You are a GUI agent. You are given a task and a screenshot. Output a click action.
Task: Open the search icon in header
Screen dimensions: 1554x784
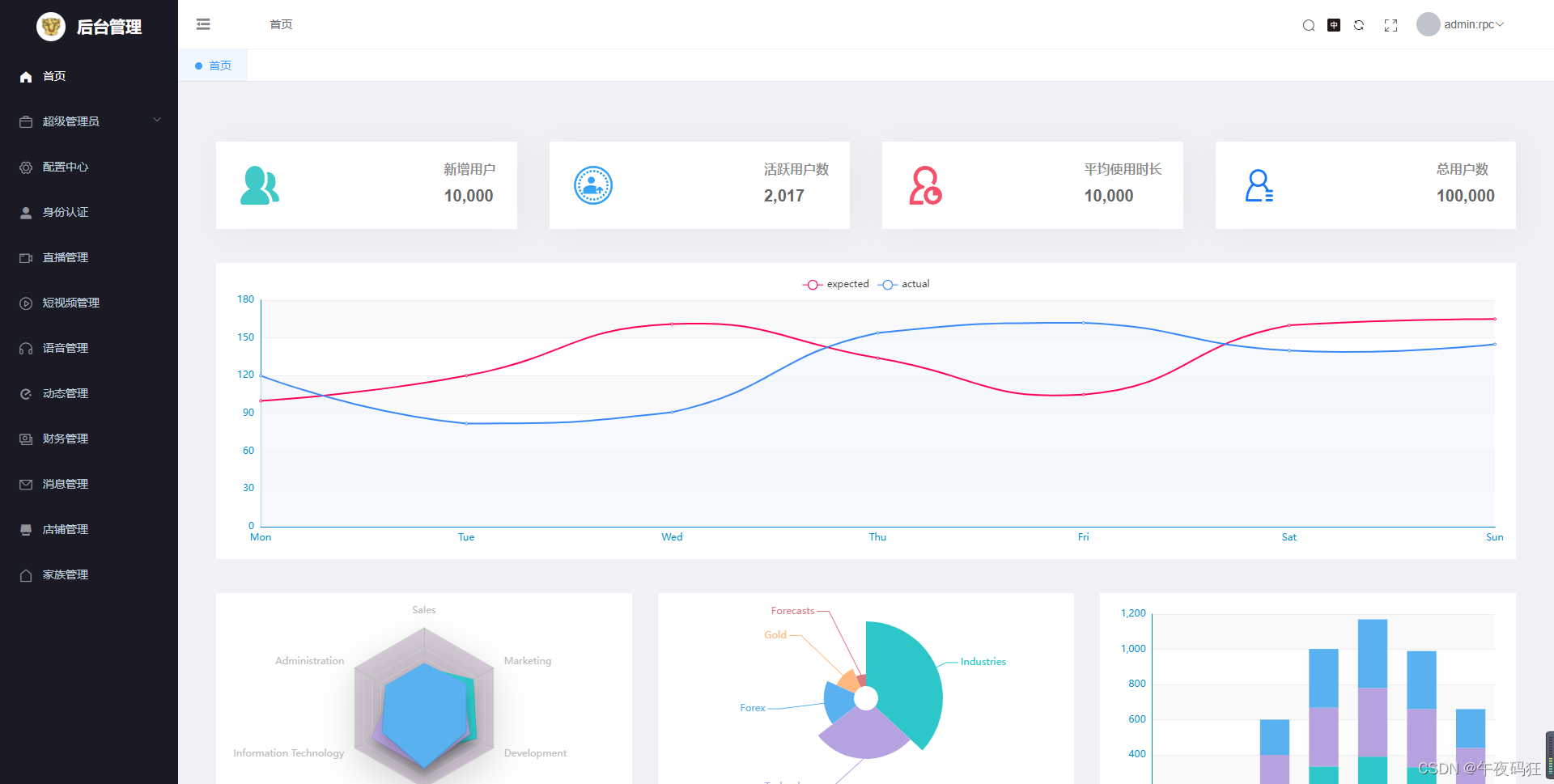tap(1308, 25)
